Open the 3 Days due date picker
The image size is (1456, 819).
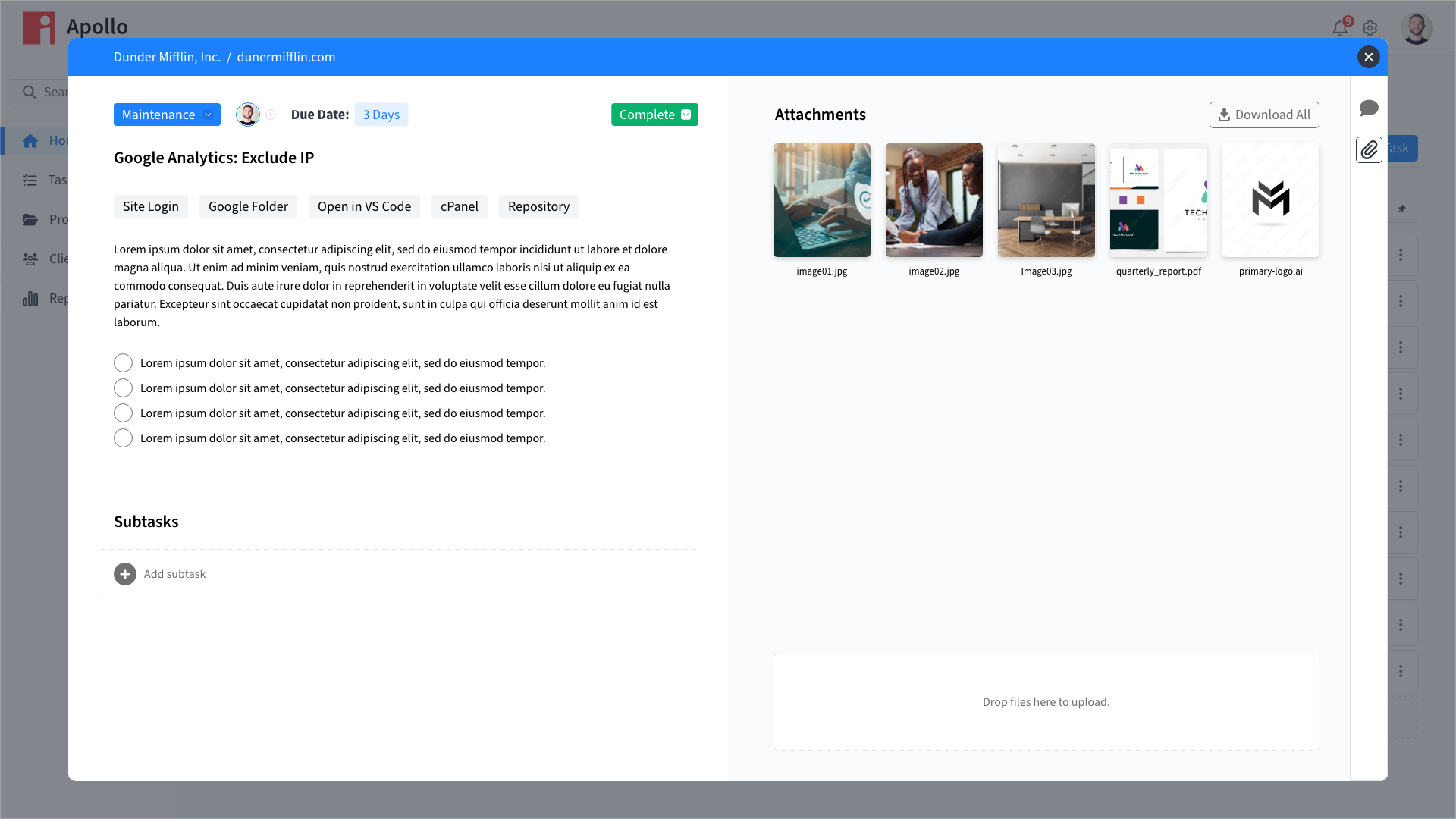tap(381, 115)
